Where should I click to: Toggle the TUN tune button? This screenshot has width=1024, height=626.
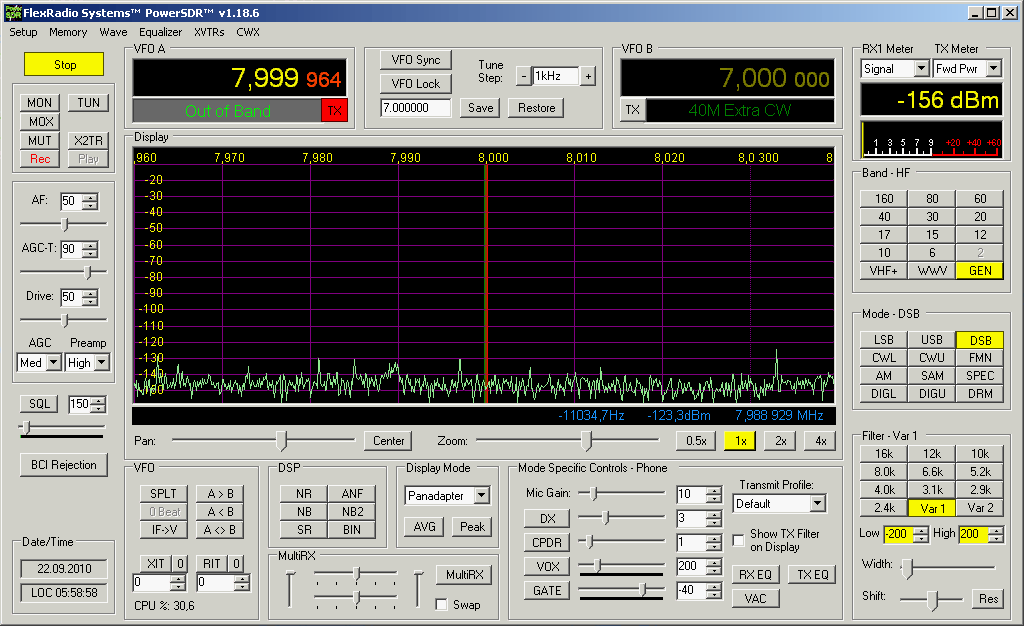(x=88, y=102)
